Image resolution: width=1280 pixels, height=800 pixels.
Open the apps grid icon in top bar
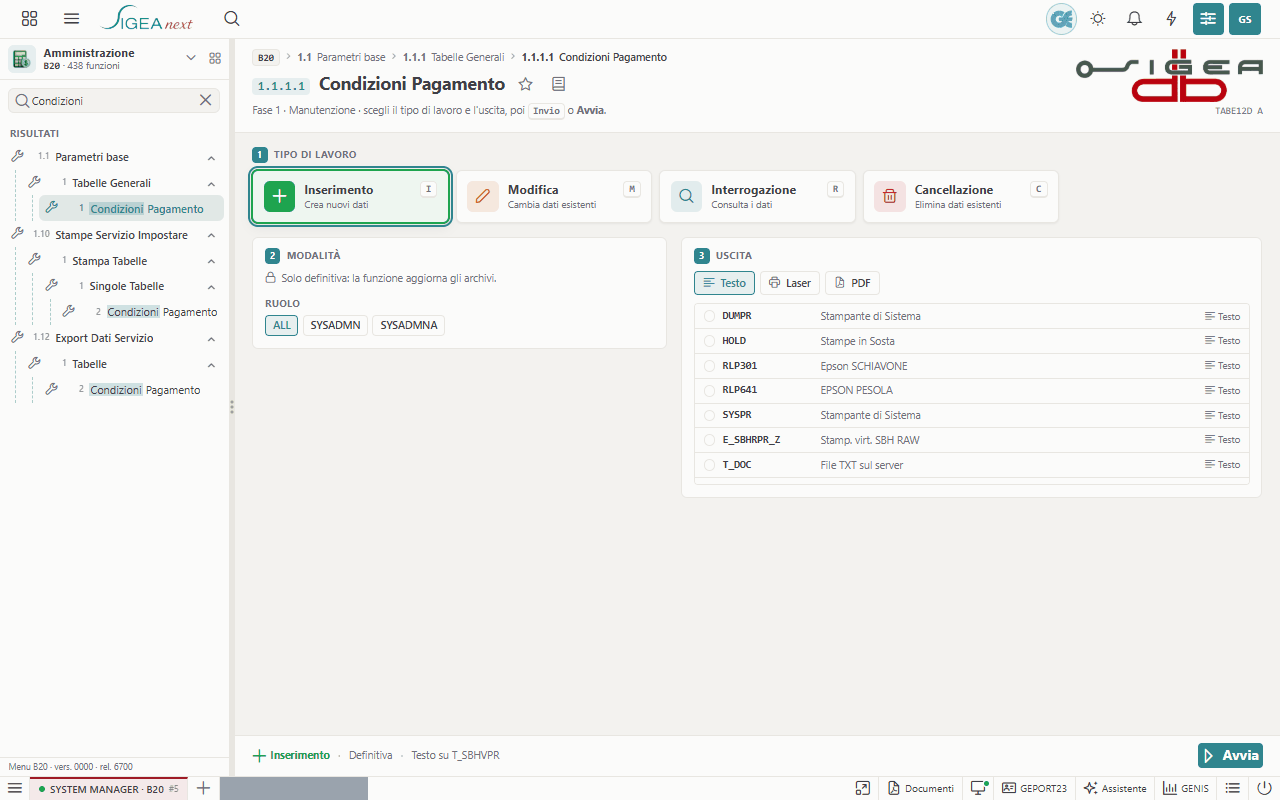[30, 19]
